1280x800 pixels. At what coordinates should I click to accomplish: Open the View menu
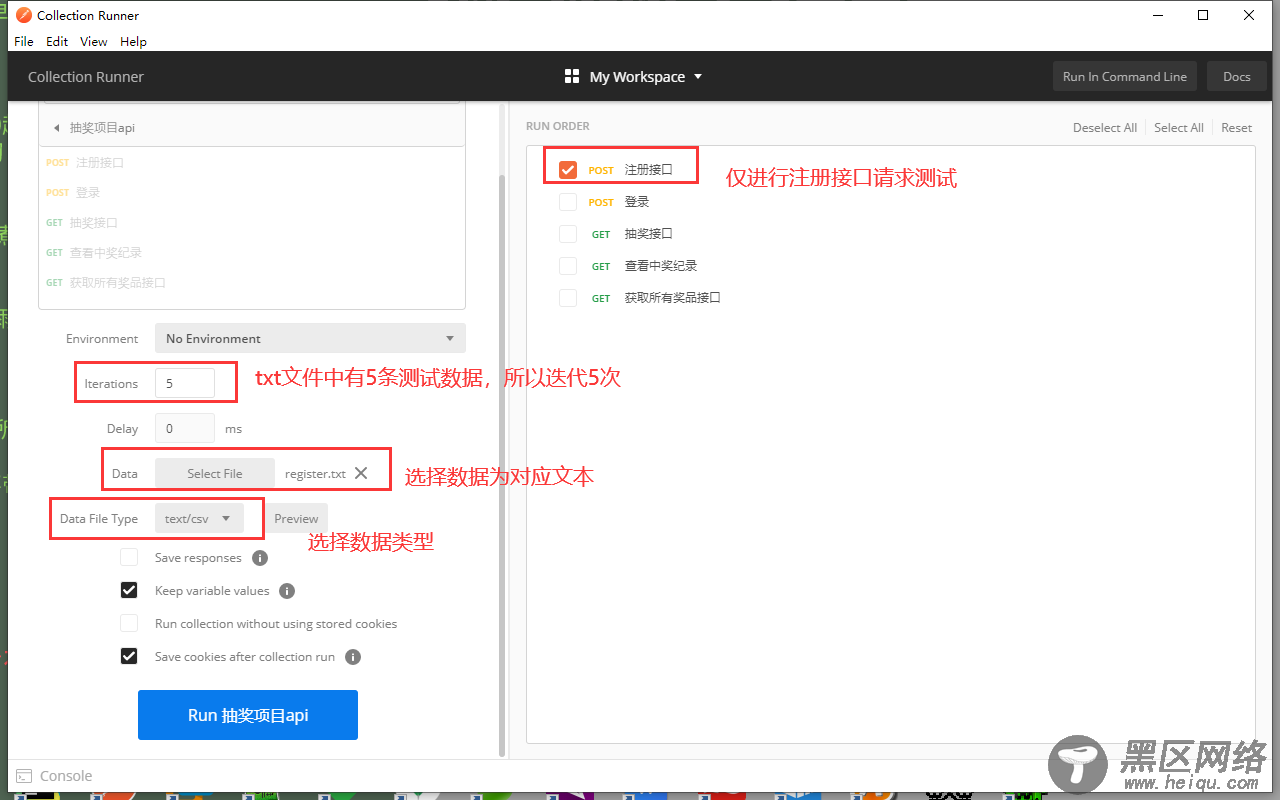[94, 41]
